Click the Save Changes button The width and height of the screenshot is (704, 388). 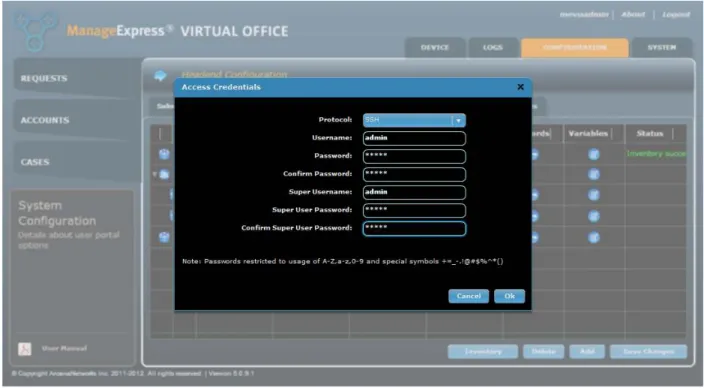(648, 352)
